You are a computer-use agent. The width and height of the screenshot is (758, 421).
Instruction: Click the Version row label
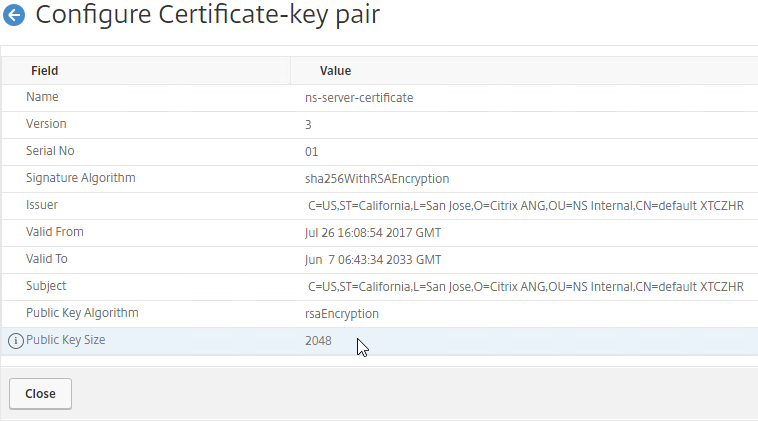point(46,124)
